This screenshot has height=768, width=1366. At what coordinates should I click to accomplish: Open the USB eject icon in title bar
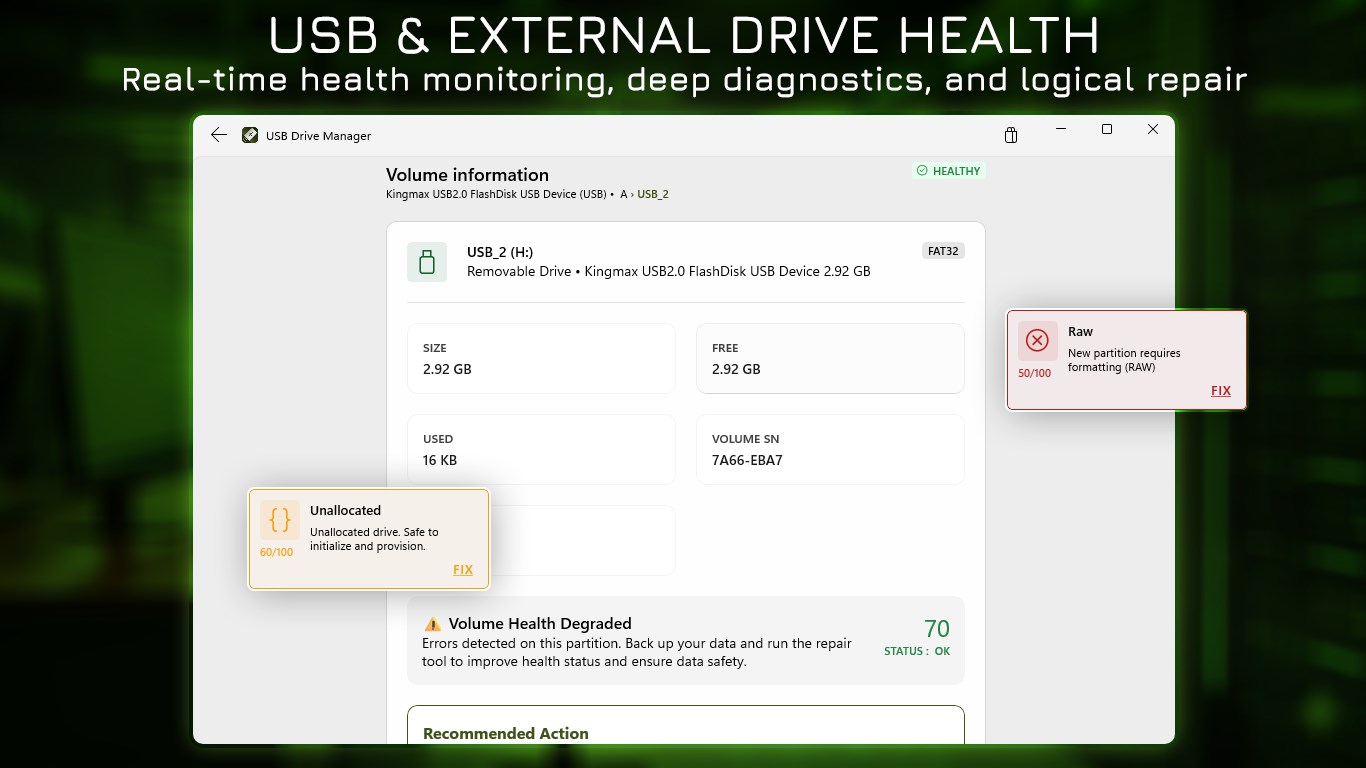click(1011, 135)
